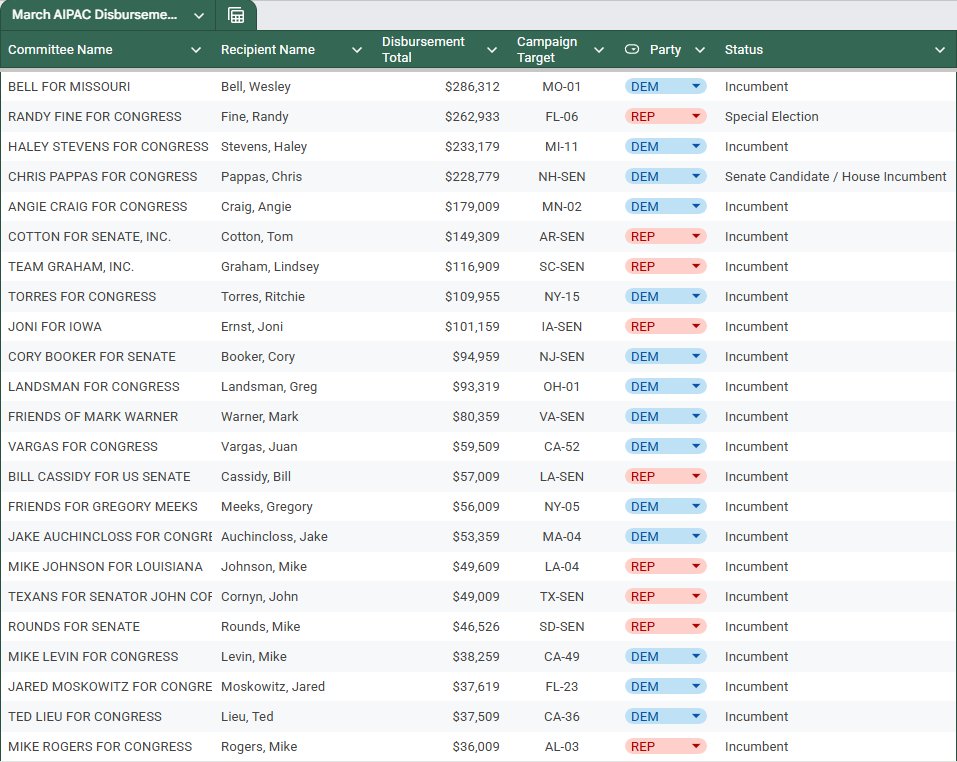The width and height of the screenshot is (957, 762).
Task: Open the table view calculator icon
Action: (x=236, y=15)
